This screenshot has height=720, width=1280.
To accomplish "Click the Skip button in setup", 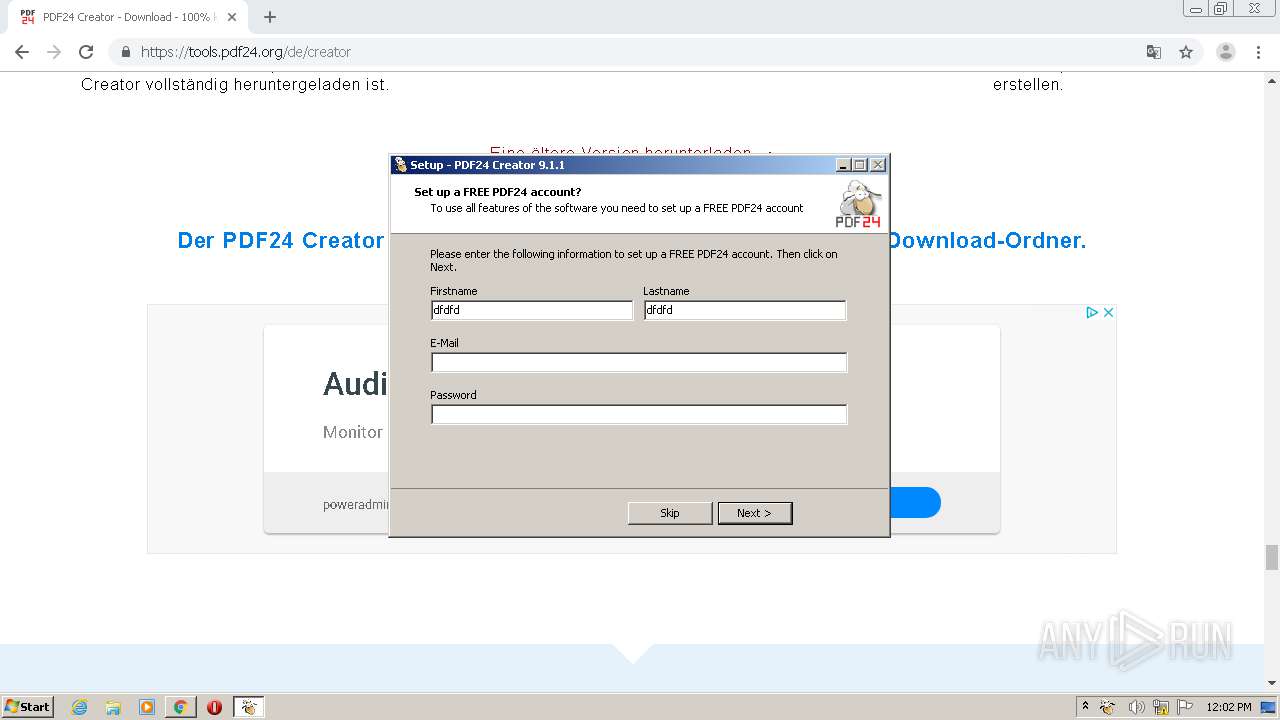I will click(x=670, y=513).
